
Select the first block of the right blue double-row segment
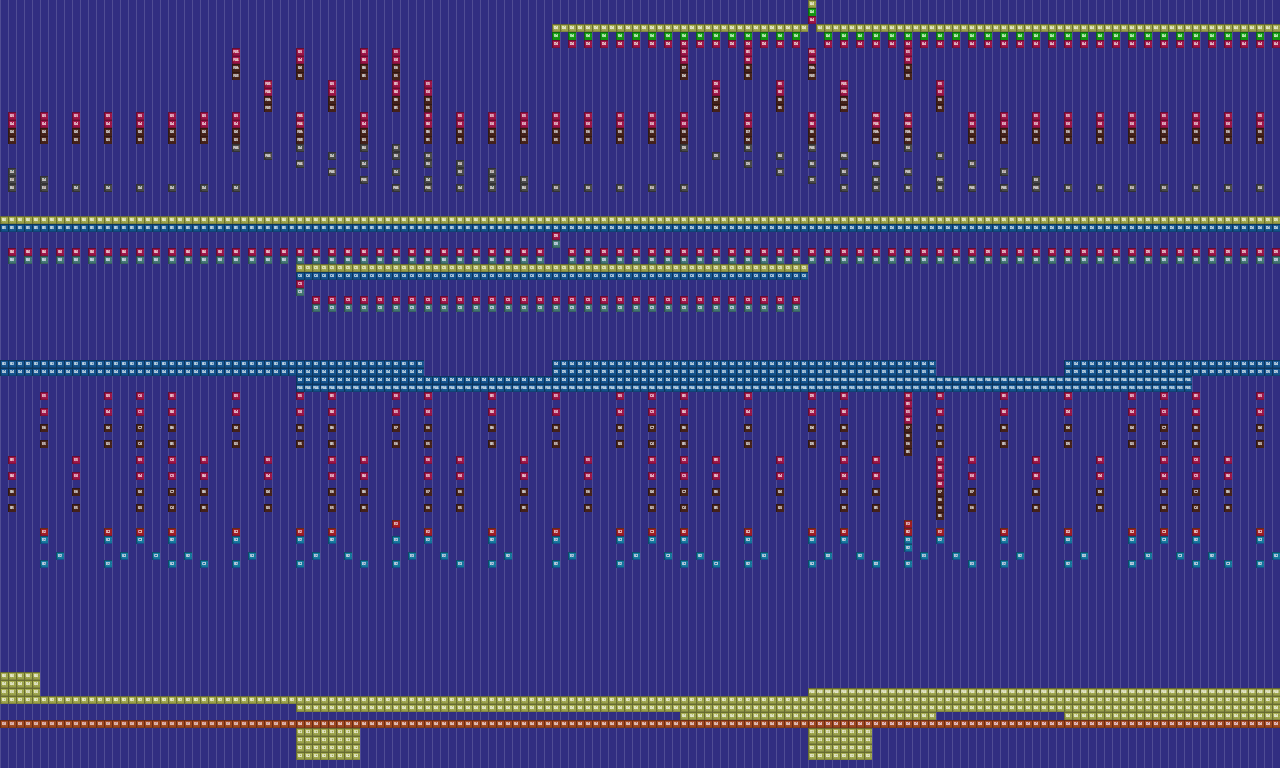[x=1068, y=364]
